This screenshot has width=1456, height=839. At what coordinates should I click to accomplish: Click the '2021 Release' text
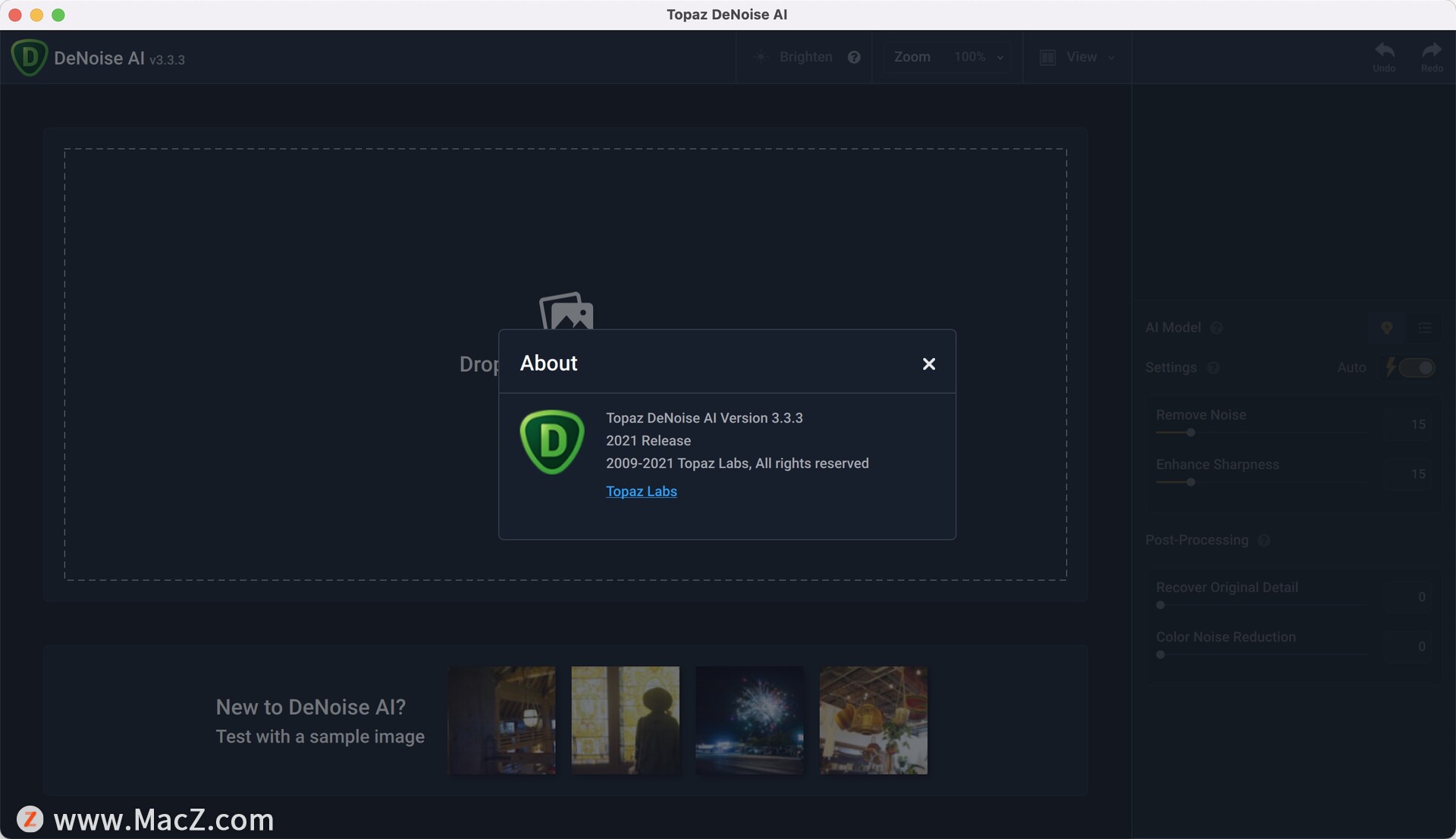click(648, 441)
